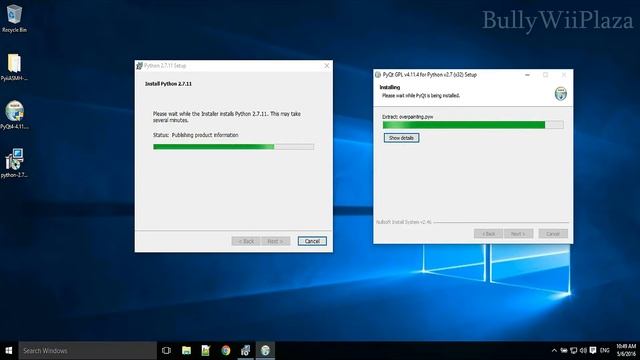Open the green notepad app in taskbar
640x360 pixels.
tap(206, 351)
